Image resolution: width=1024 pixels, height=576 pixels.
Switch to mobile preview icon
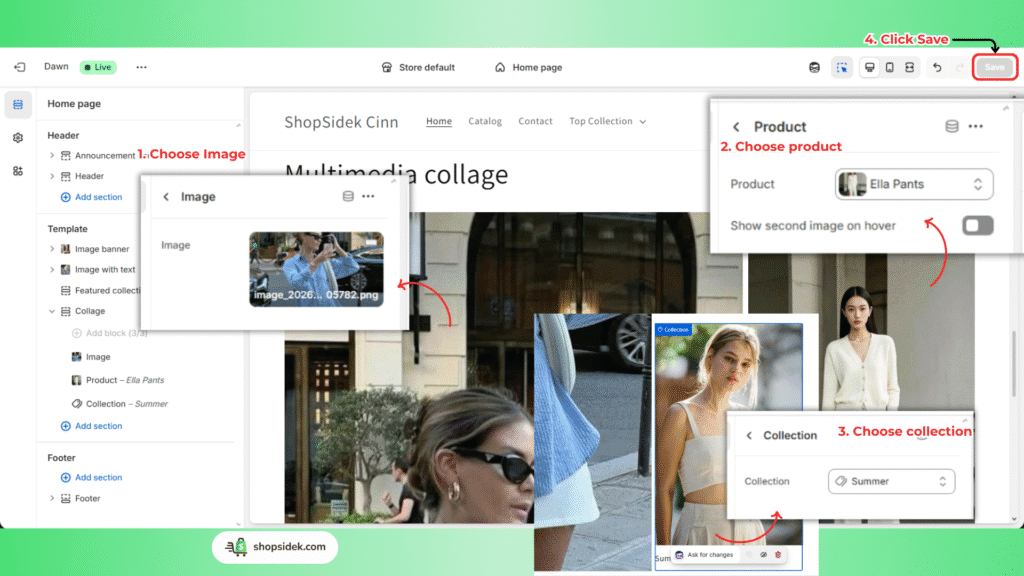pyautogui.click(x=889, y=67)
